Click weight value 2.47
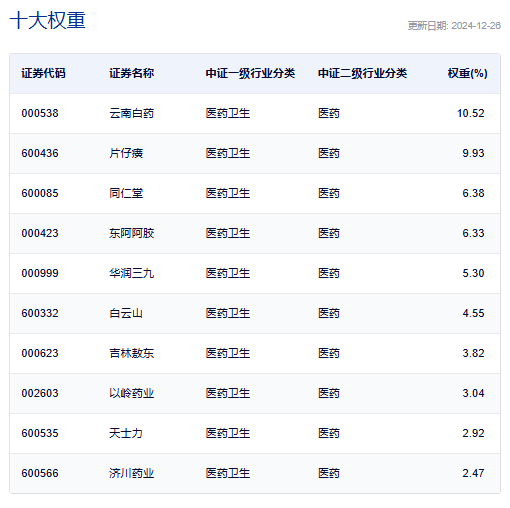This screenshot has height=508, width=510. click(473, 473)
